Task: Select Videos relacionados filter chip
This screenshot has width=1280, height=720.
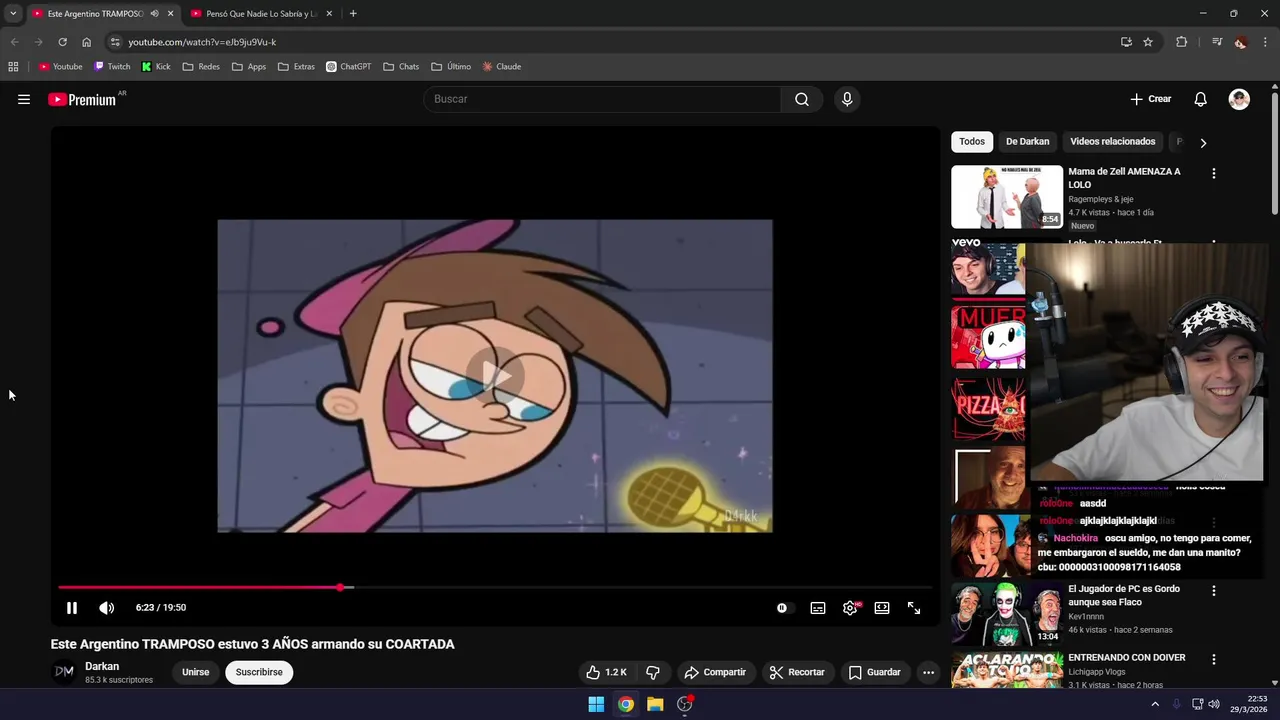Action: click(x=1112, y=142)
